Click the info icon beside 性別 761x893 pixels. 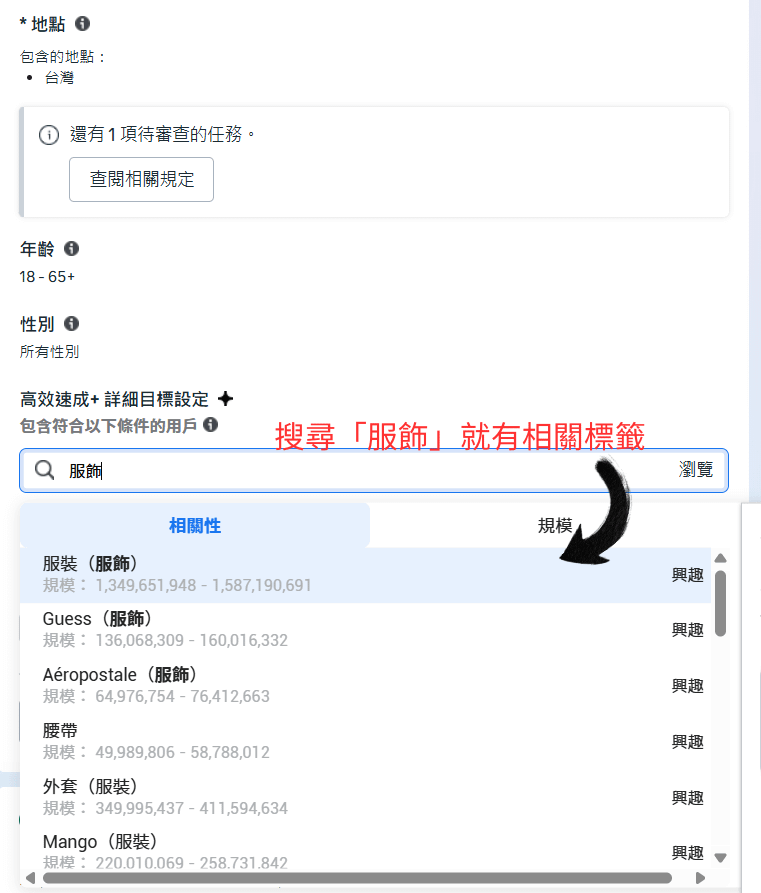tap(71, 323)
